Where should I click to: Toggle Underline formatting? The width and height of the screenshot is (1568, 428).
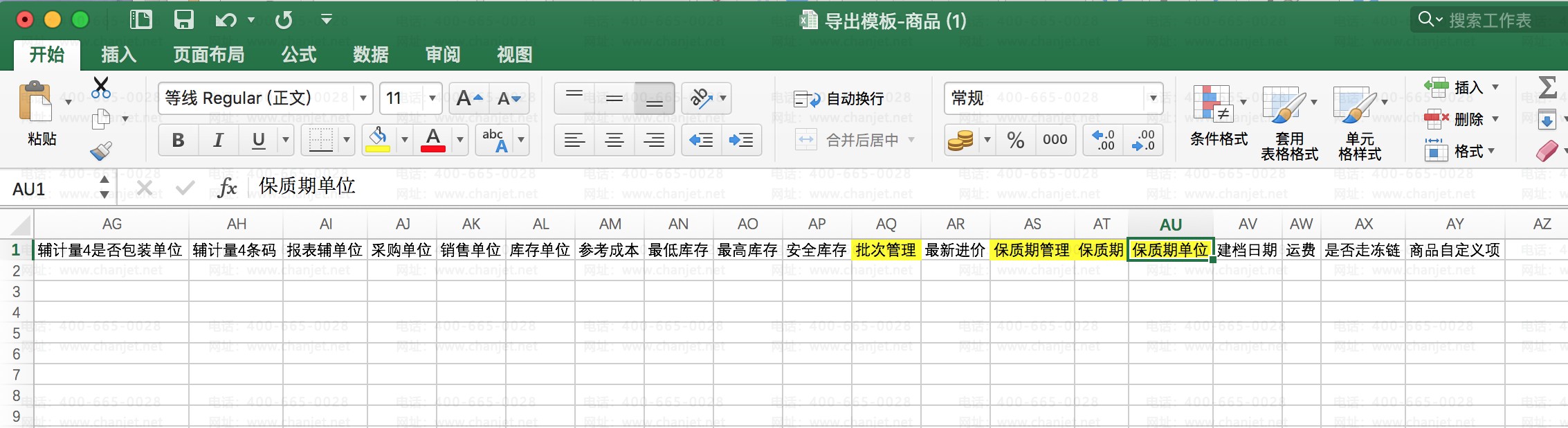[x=258, y=140]
